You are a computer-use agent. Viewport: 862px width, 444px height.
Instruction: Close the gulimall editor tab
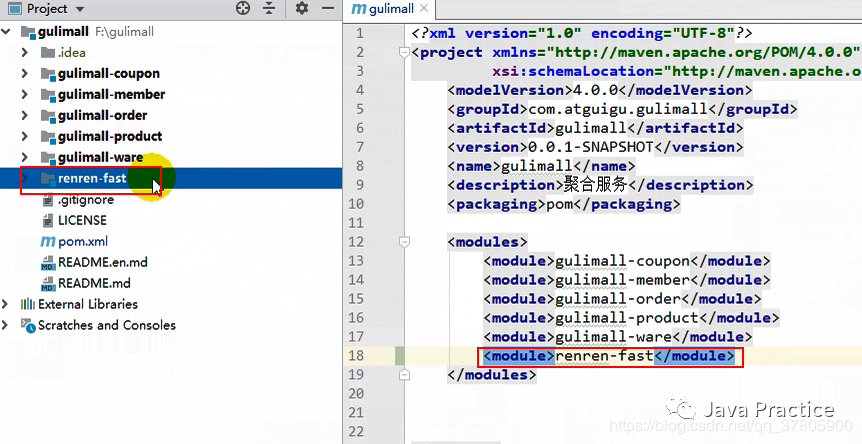424,8
